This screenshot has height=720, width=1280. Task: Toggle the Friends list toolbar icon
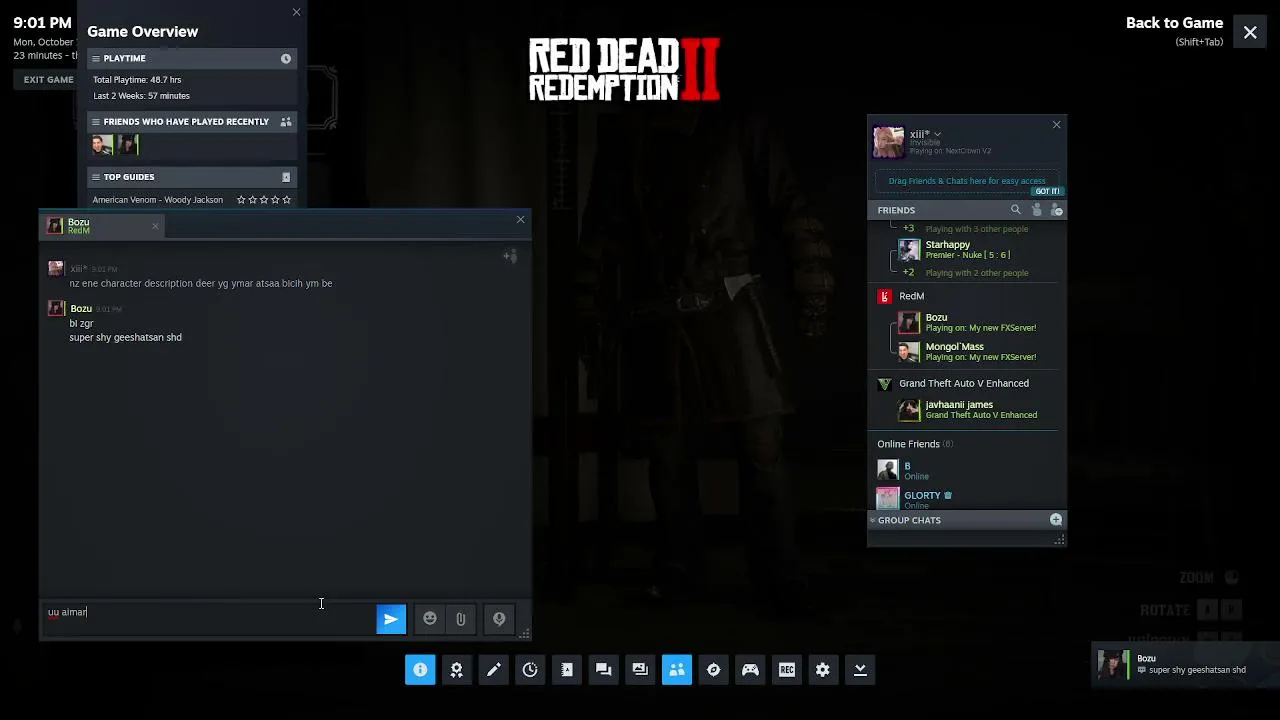677,670
